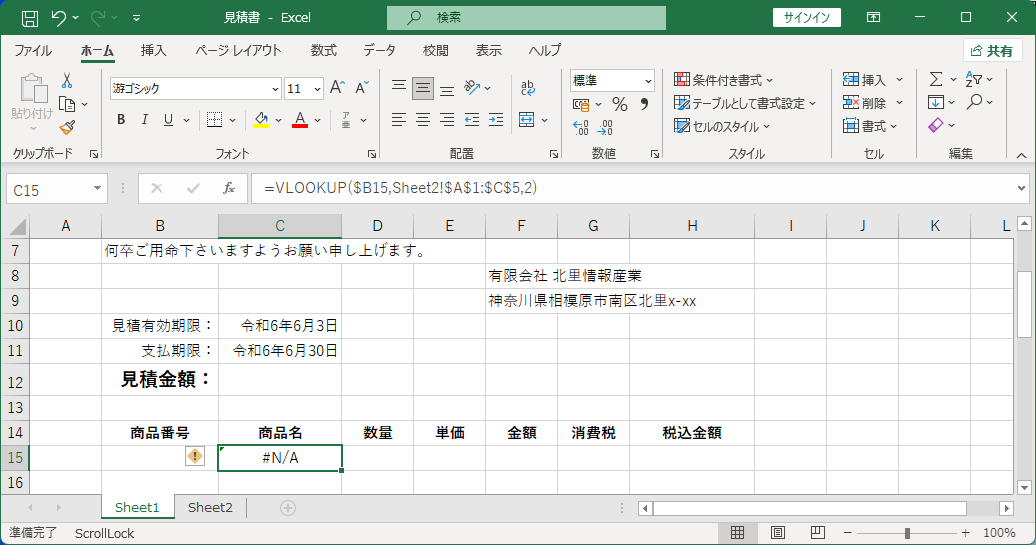This screenshot has height=545, width=1036.
Task: Open the Sort and Filter tool
Action: click(973, 79)
